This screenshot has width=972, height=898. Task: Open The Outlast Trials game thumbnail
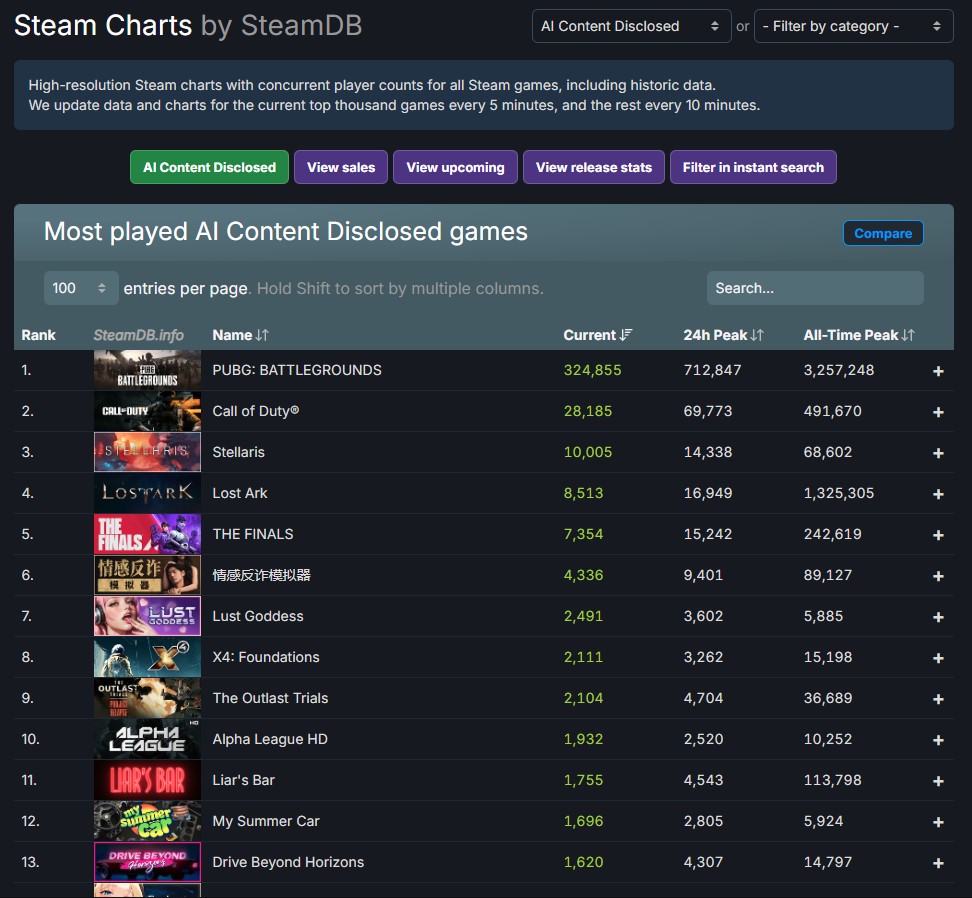[x=148, y=698]
